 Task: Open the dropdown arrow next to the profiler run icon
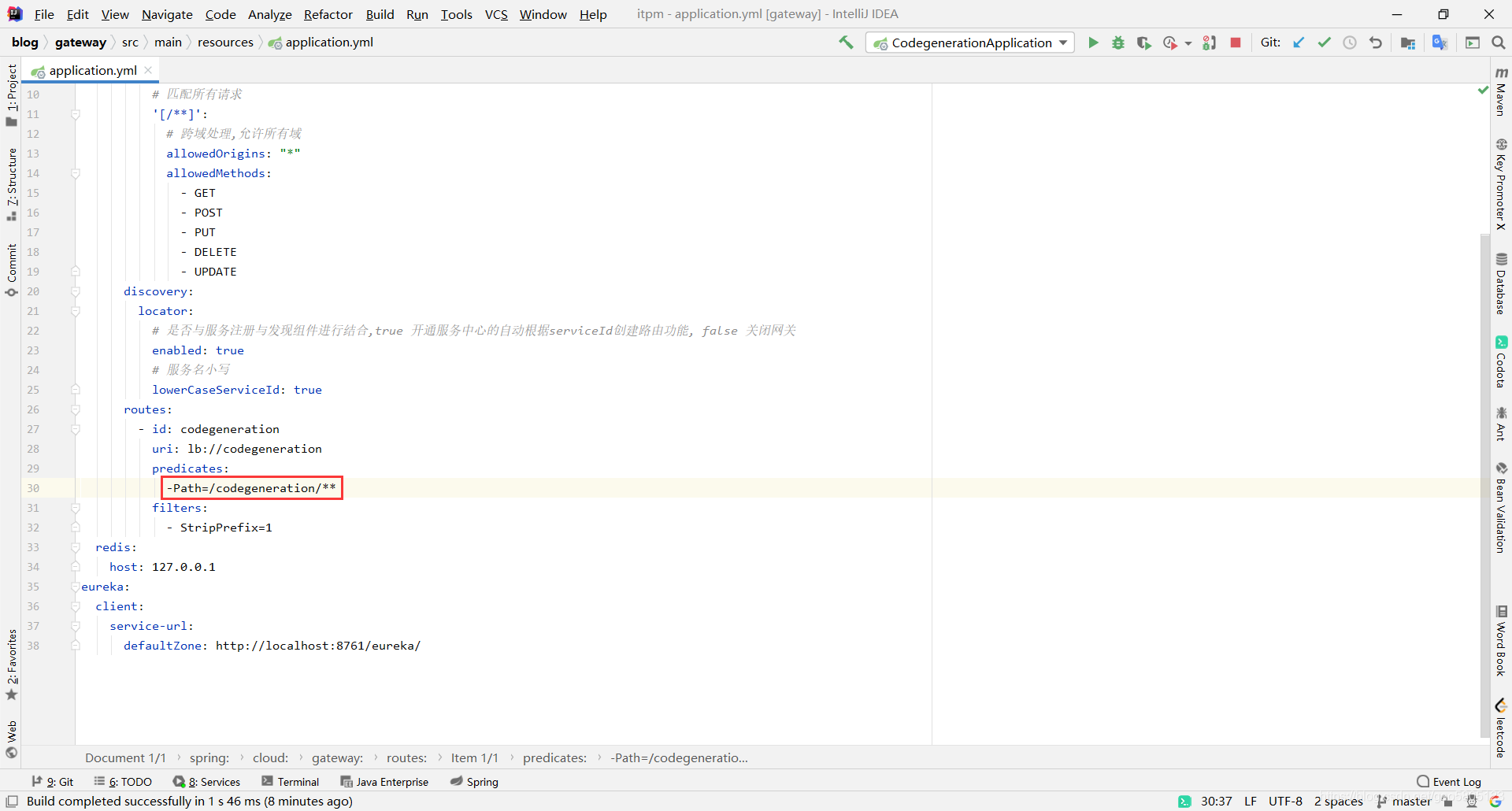click(1188, 43)
